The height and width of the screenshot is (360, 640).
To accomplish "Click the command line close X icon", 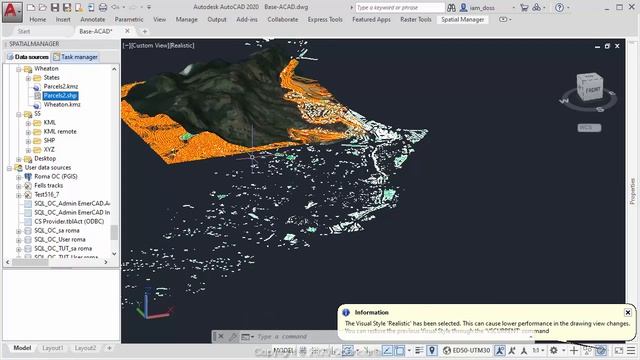I will pos(220,337).
